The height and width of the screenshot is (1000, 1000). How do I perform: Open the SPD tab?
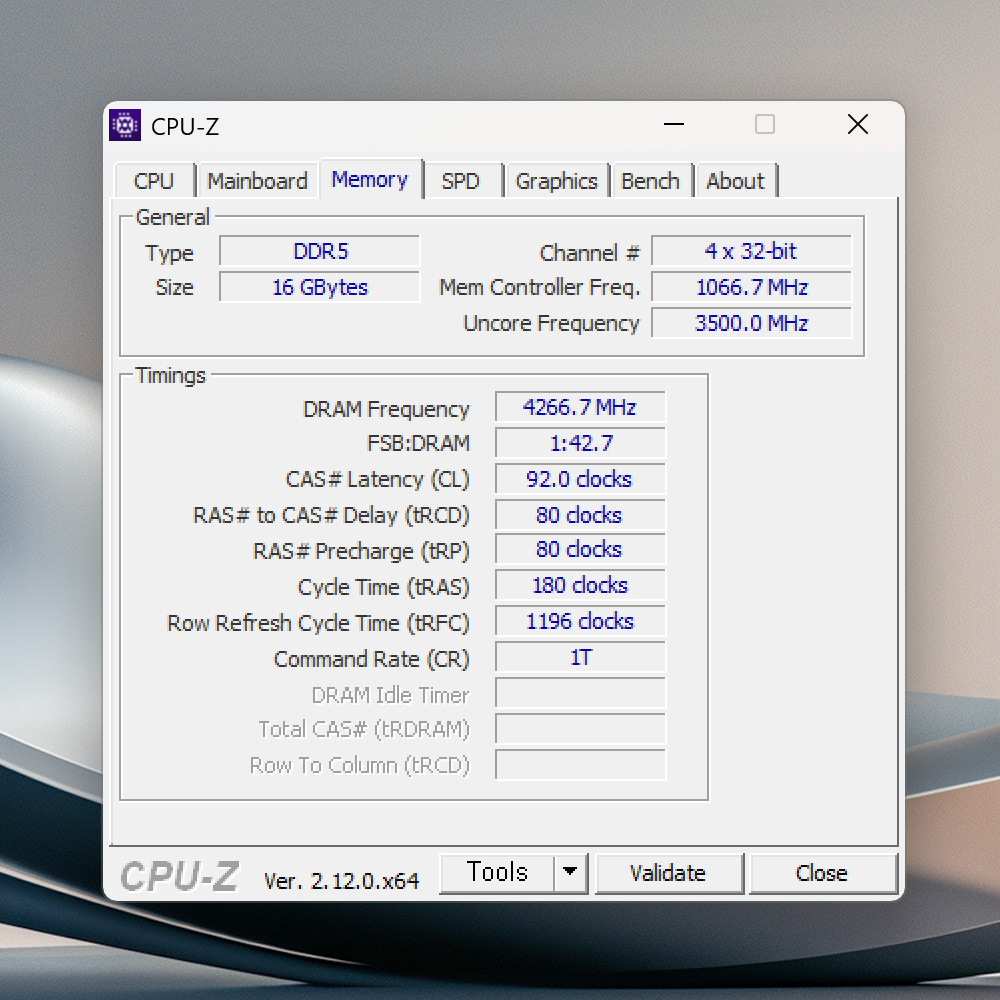(x=461, y=181)
